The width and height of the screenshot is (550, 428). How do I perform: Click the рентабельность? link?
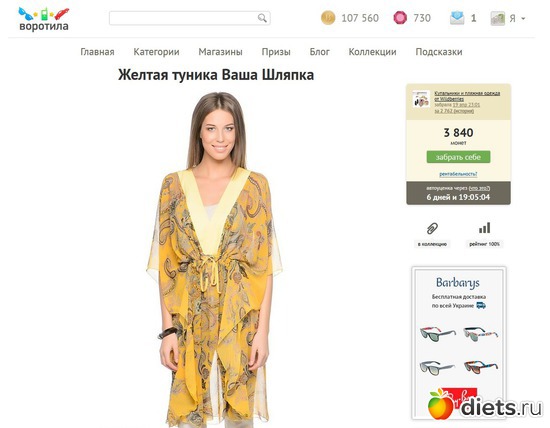point(458,174)
